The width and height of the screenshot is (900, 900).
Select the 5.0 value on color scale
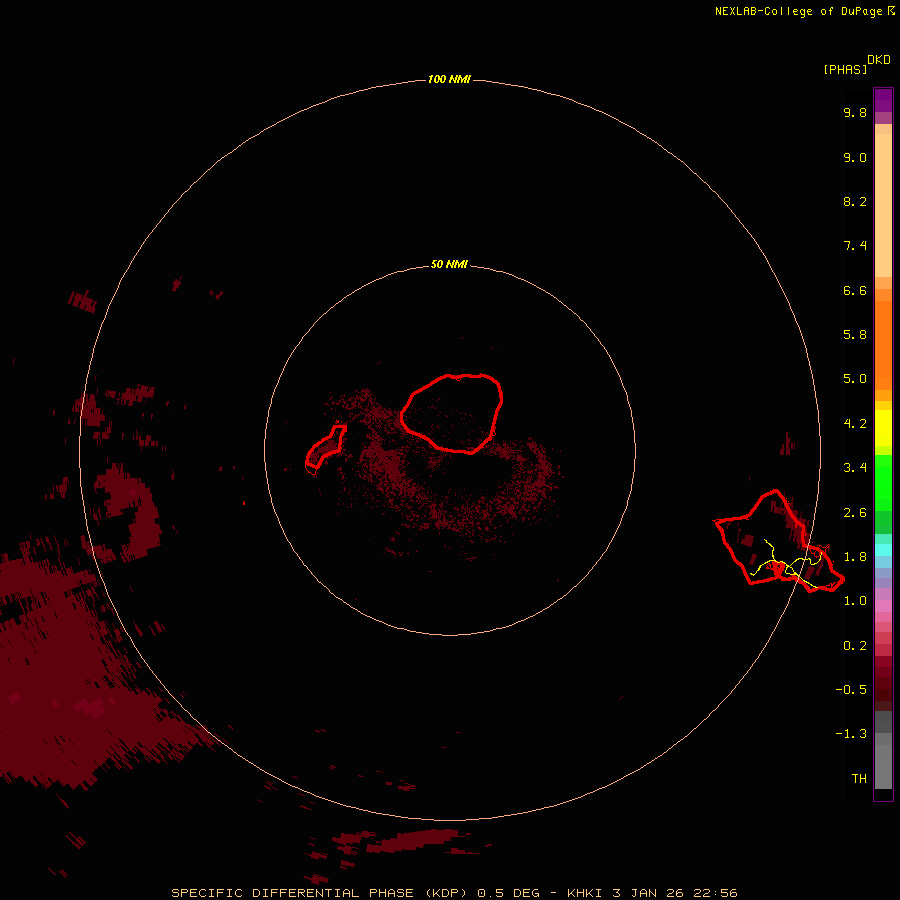(x=855, y=379)
